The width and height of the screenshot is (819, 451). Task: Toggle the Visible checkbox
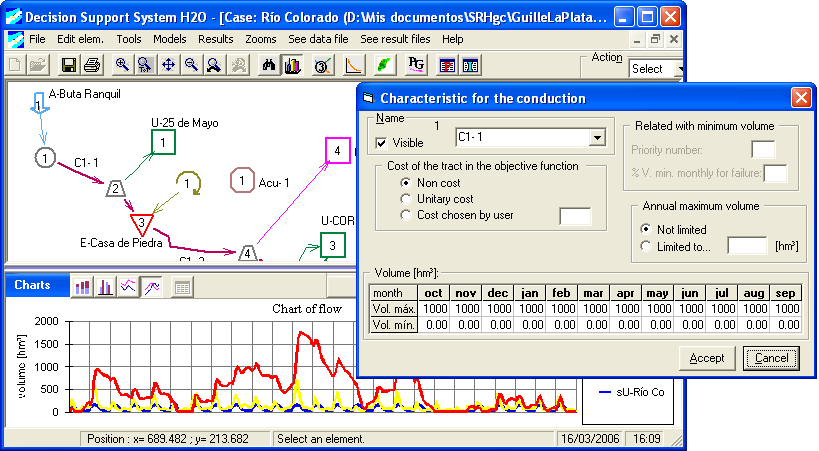click(x=381, y=143)
